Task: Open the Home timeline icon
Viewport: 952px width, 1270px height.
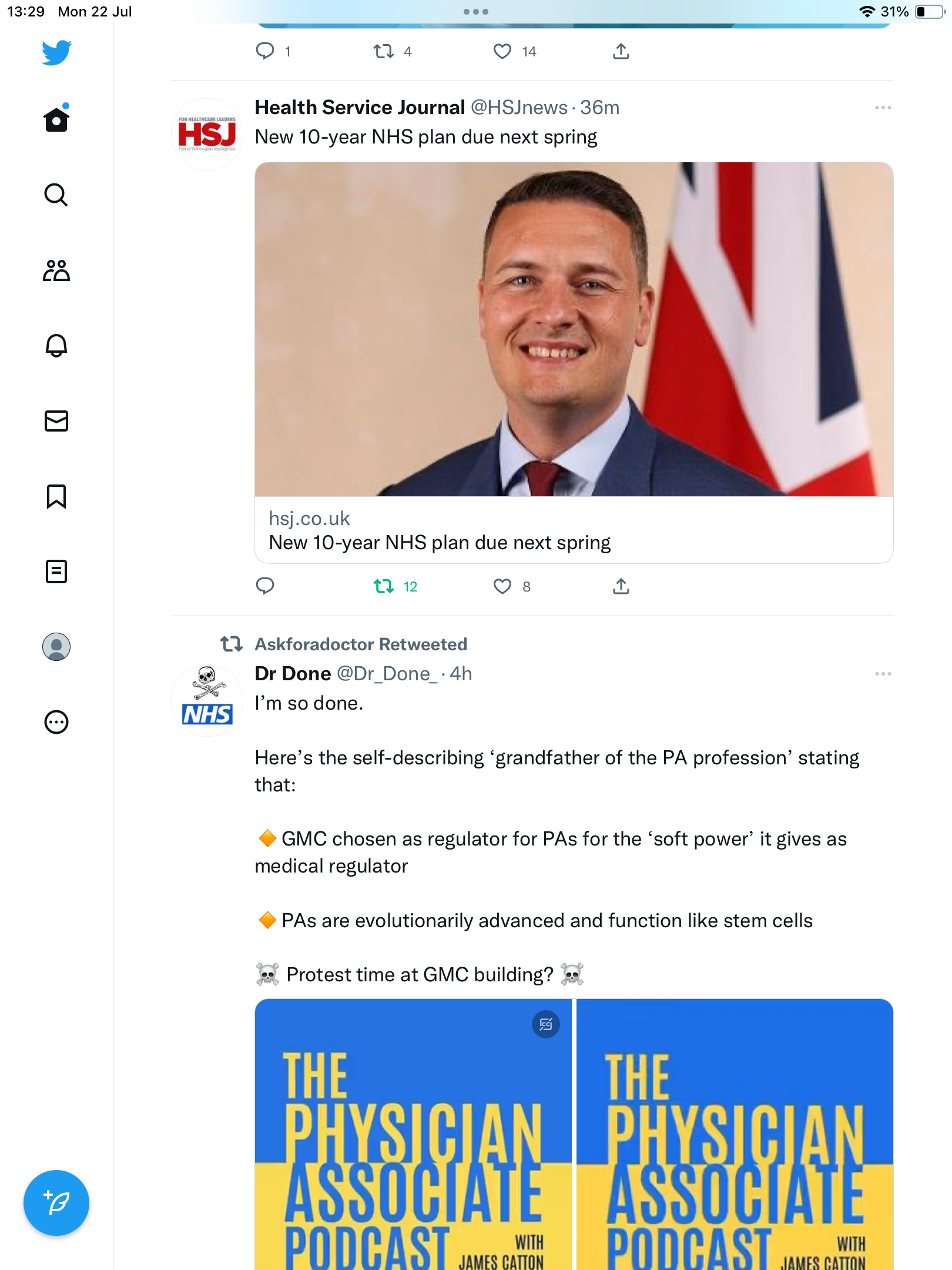Action: tap(56, 120)
